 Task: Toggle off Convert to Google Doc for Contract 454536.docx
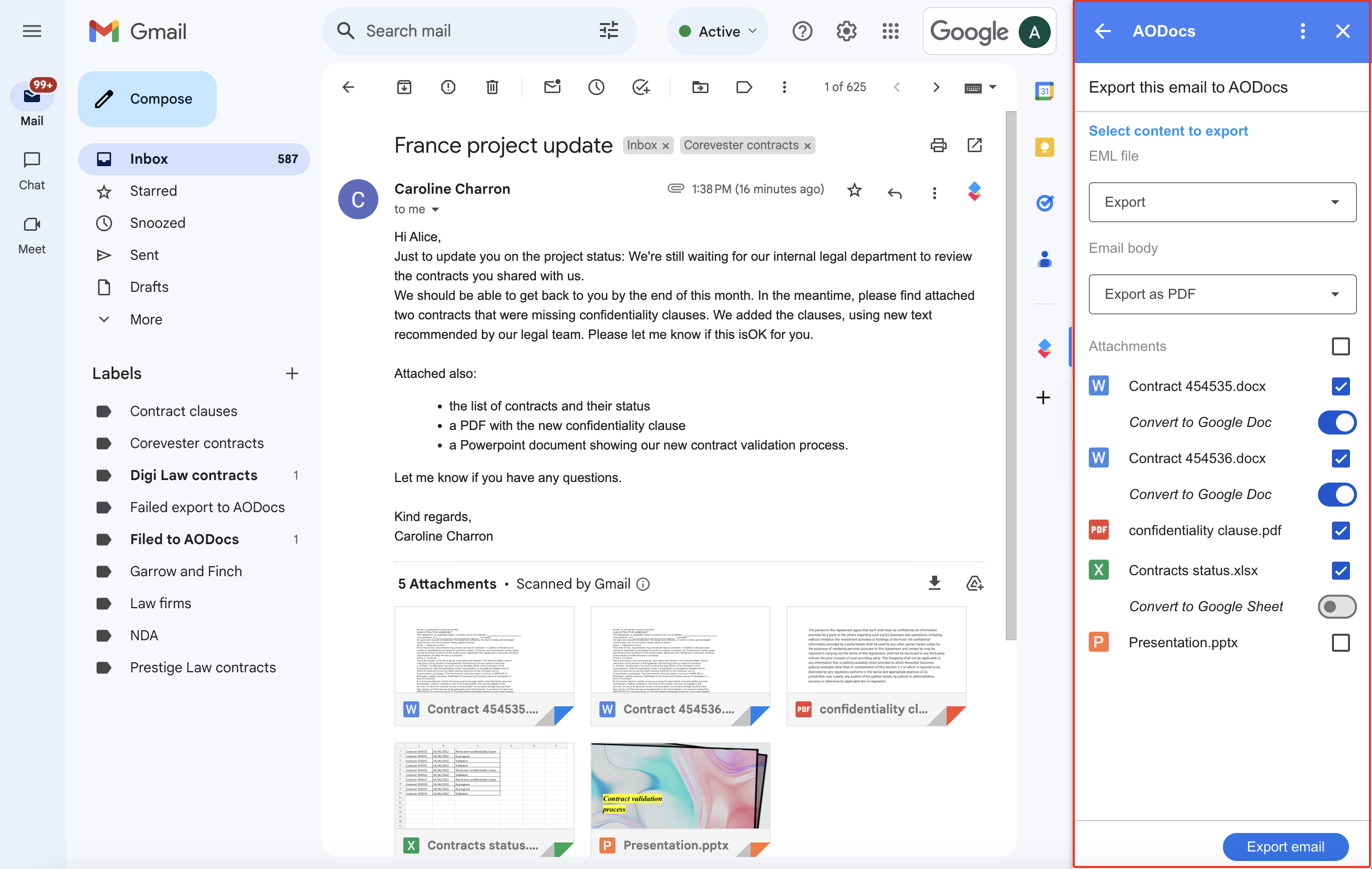coord(1336,495)
